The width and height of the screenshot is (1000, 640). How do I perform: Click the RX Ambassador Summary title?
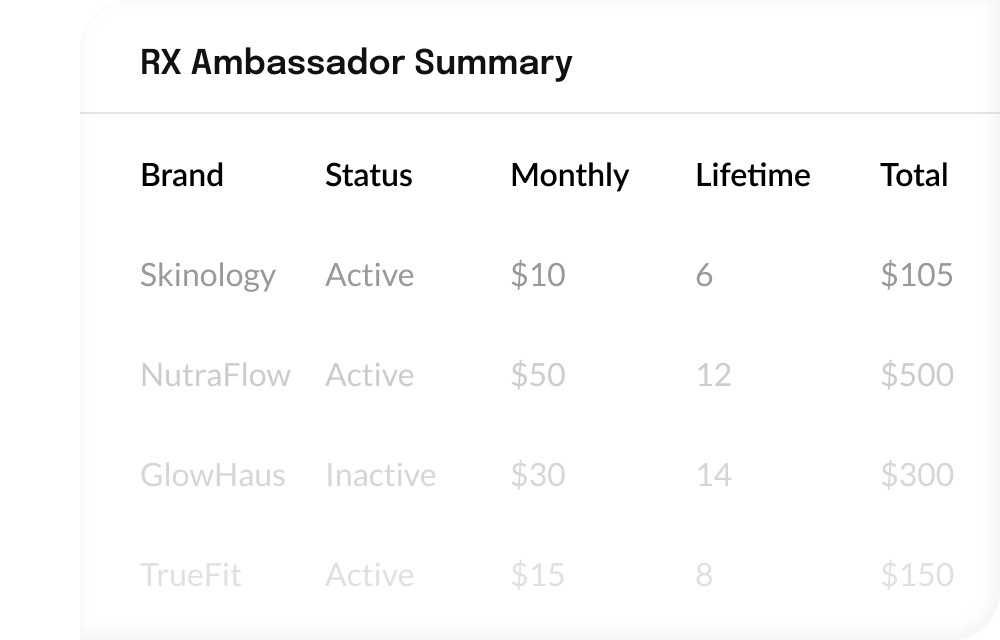[x=356, y=63]
